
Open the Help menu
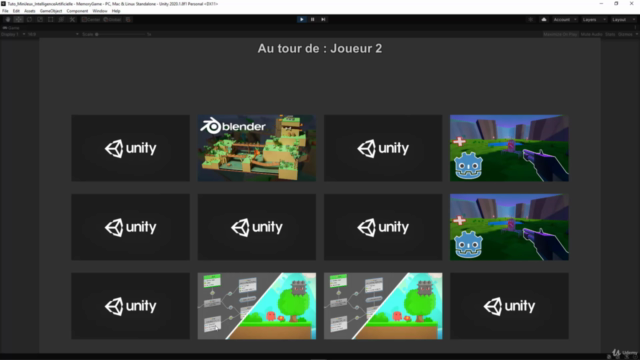coord(116,11)
